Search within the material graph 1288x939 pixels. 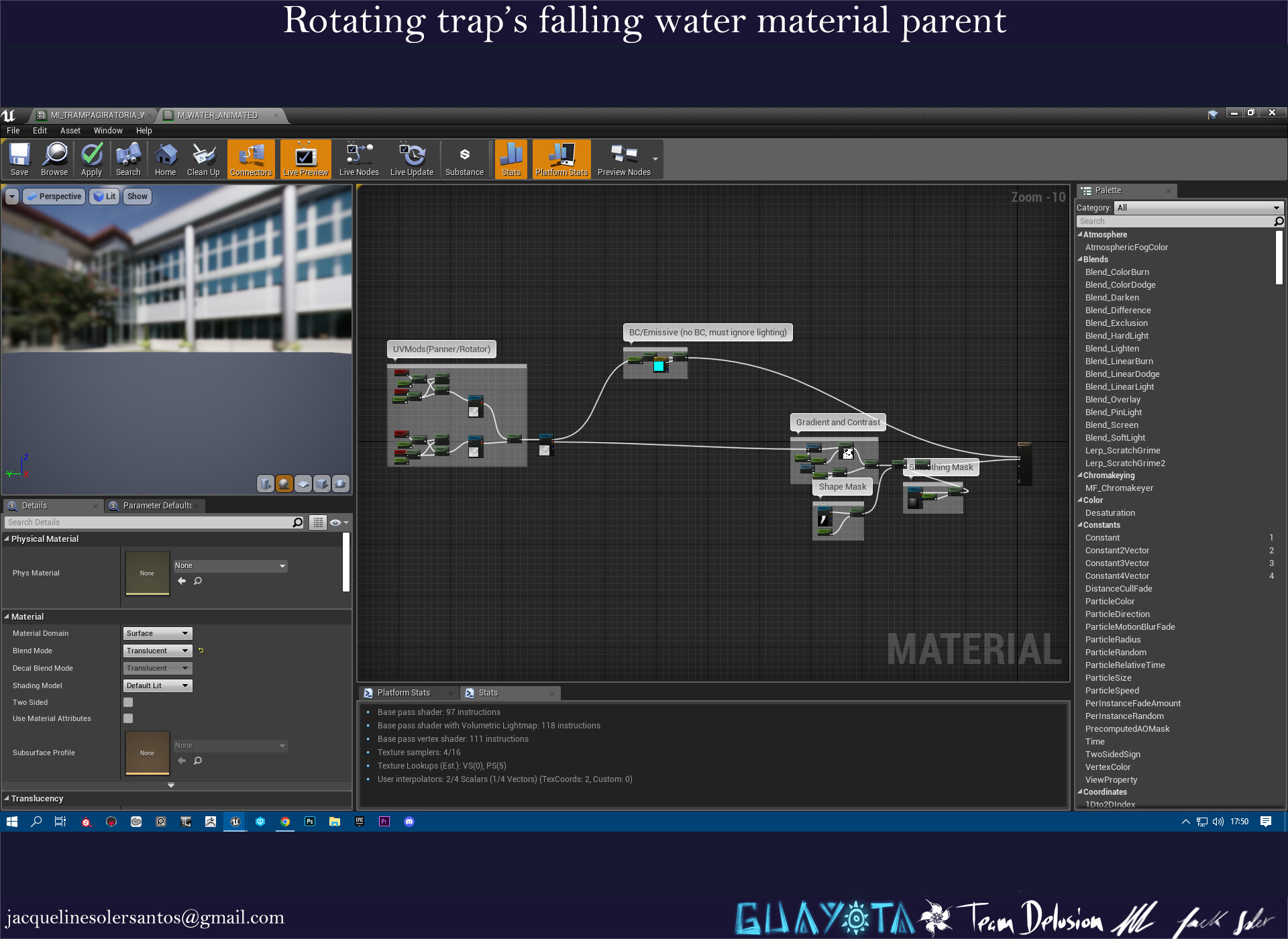click(127, 159)
